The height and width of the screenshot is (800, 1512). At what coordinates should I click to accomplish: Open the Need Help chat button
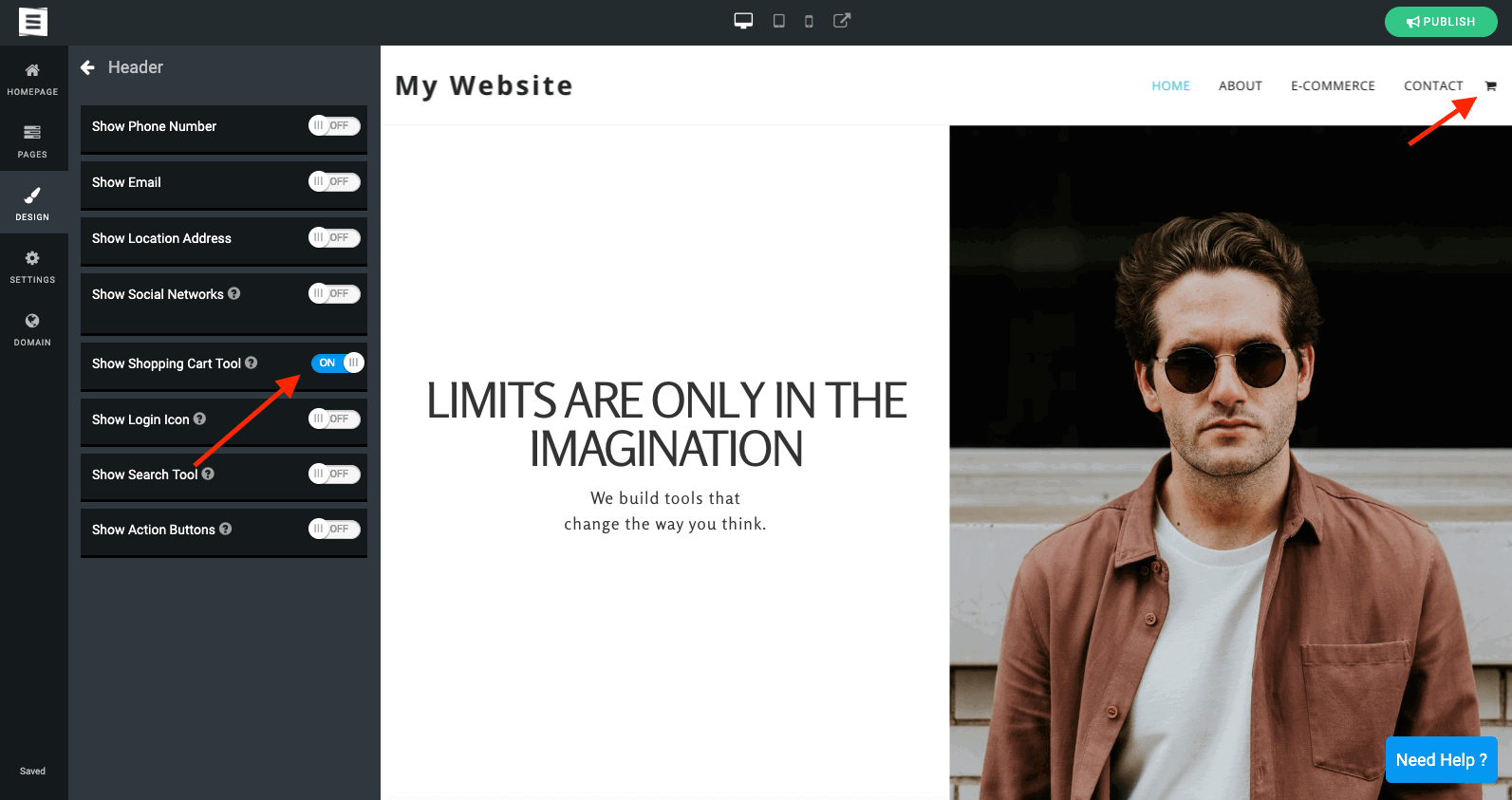(1441, 760)
